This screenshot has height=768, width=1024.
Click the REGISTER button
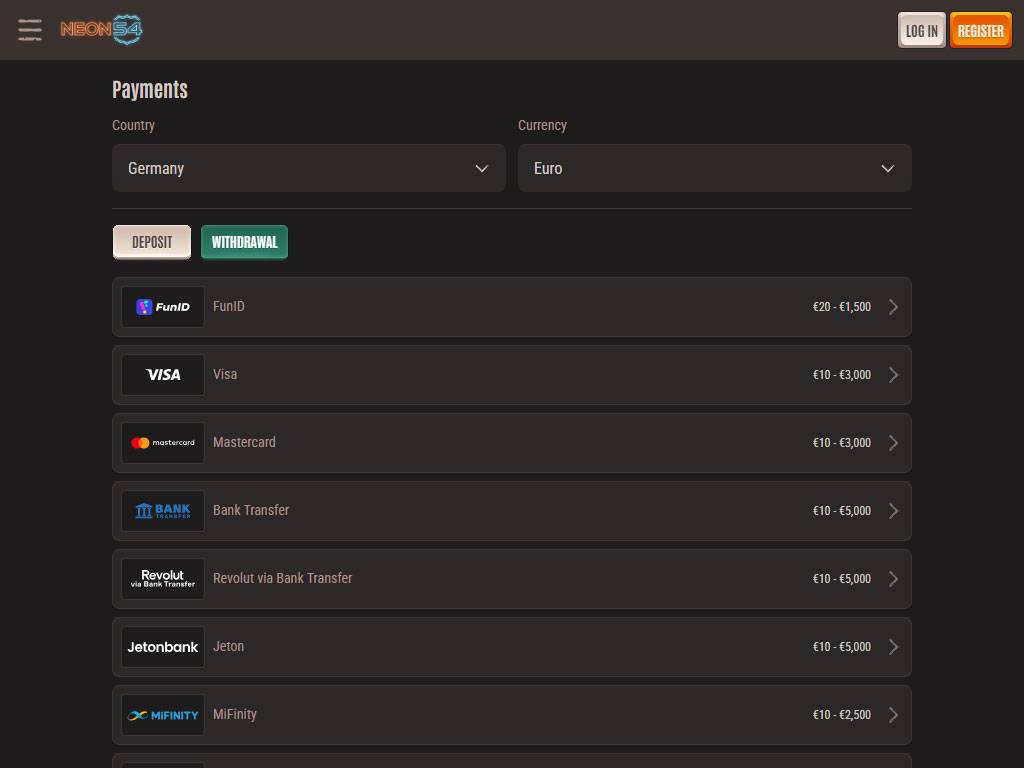click(980, 31)
